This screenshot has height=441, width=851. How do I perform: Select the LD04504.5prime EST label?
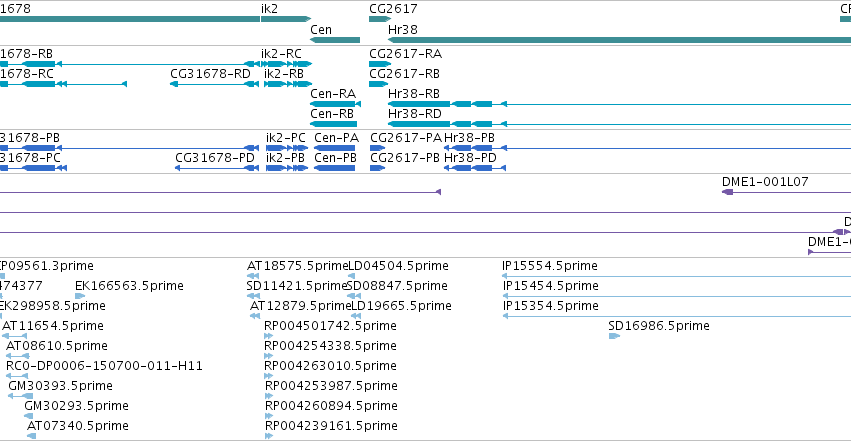point(398,266)
